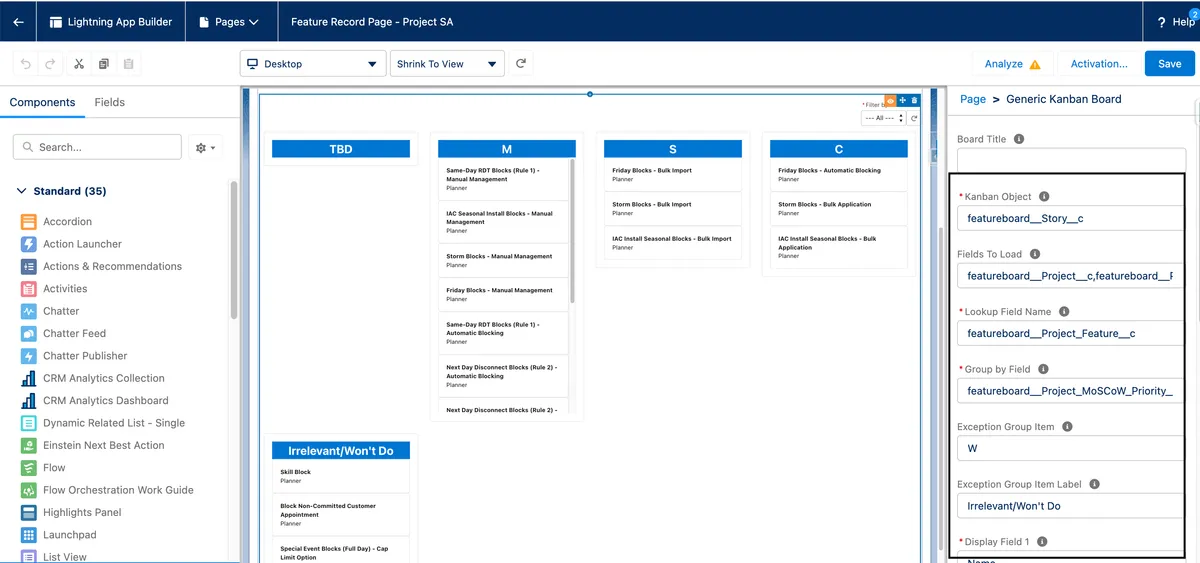Click the Copy icon in toolbar
The width and height of the screenshot is (1200, 563).
104,64
